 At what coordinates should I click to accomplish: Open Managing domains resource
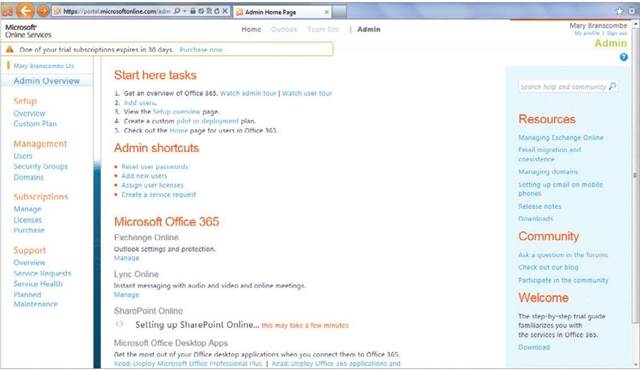[548, 172]
